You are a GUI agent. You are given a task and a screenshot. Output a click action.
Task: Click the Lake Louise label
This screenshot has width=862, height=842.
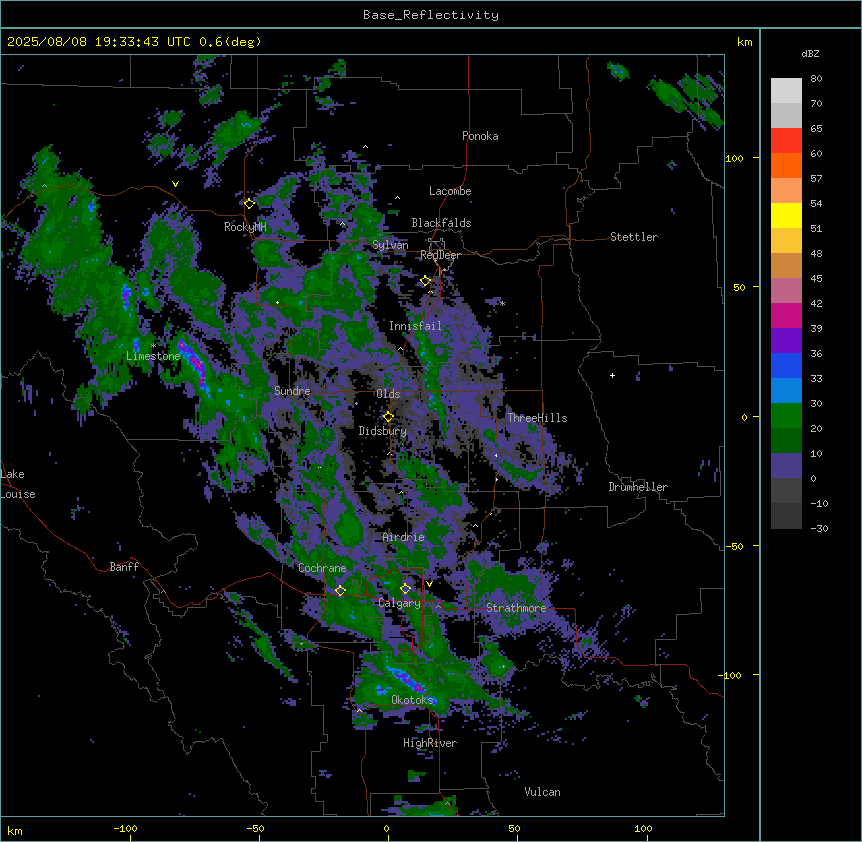coord(18,484)
